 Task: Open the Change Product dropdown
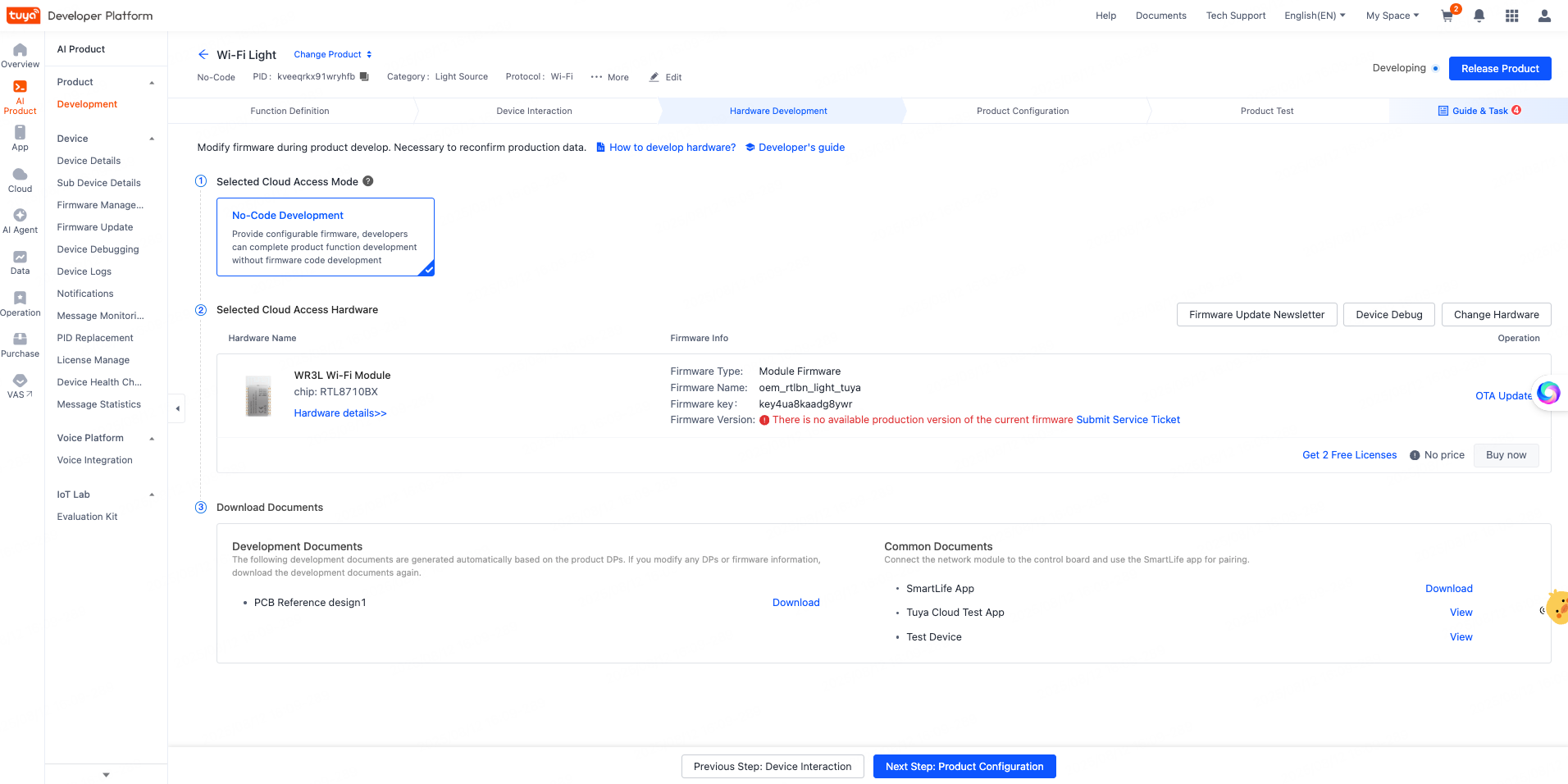coord(332,55)
